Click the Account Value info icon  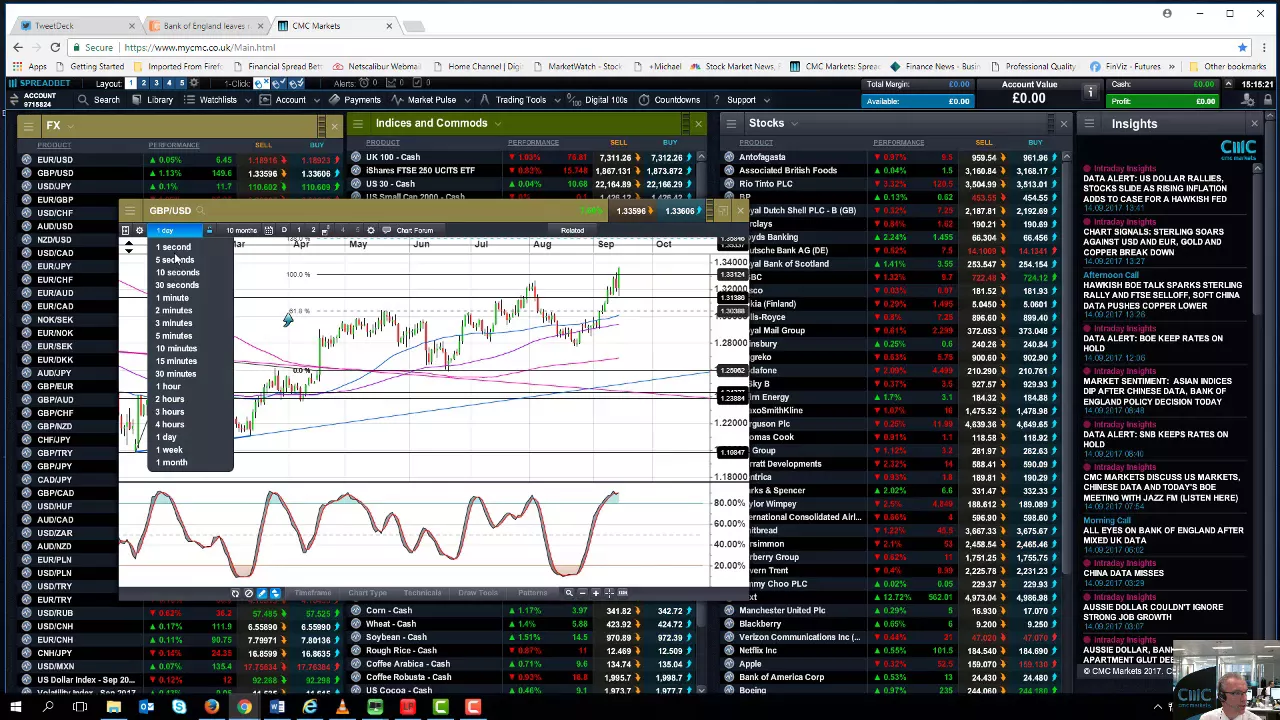pos(1090,92)
